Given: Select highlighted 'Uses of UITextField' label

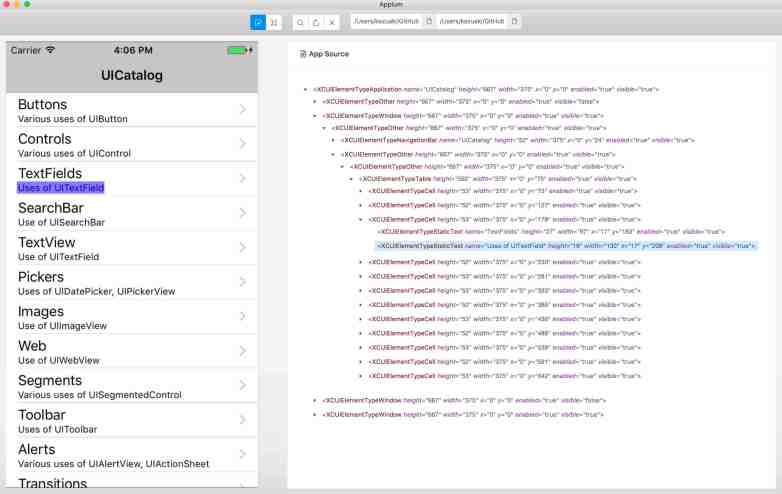Looking at the screenshot, I should 61,188.
